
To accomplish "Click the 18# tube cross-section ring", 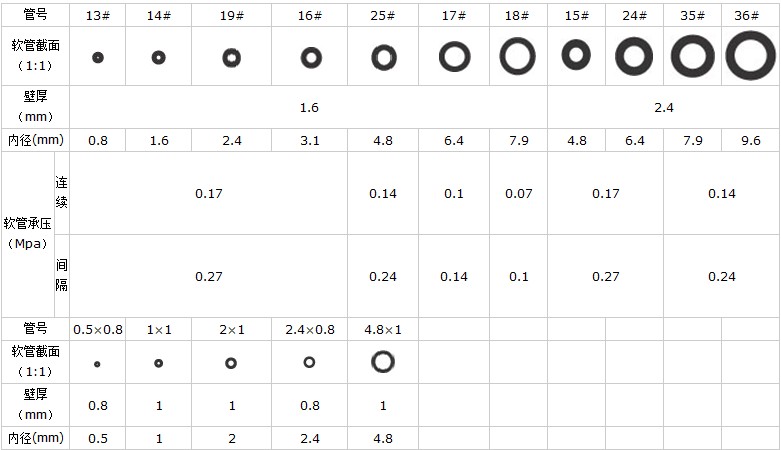I will (x=518, y=56).
